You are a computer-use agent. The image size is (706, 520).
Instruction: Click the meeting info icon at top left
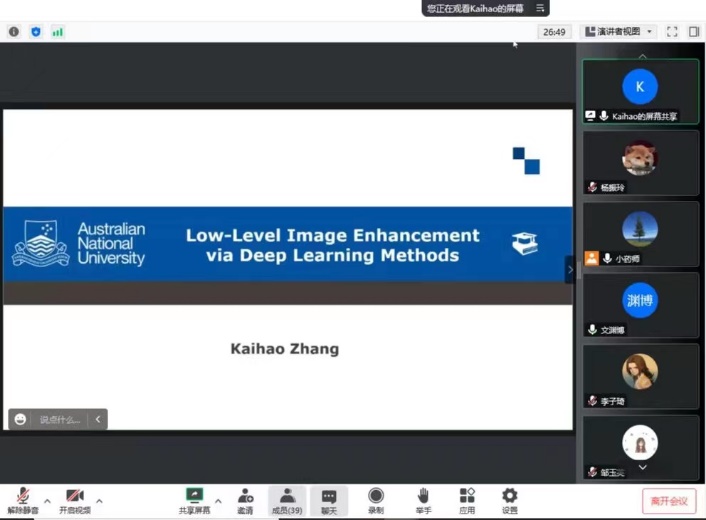[14, 32]
